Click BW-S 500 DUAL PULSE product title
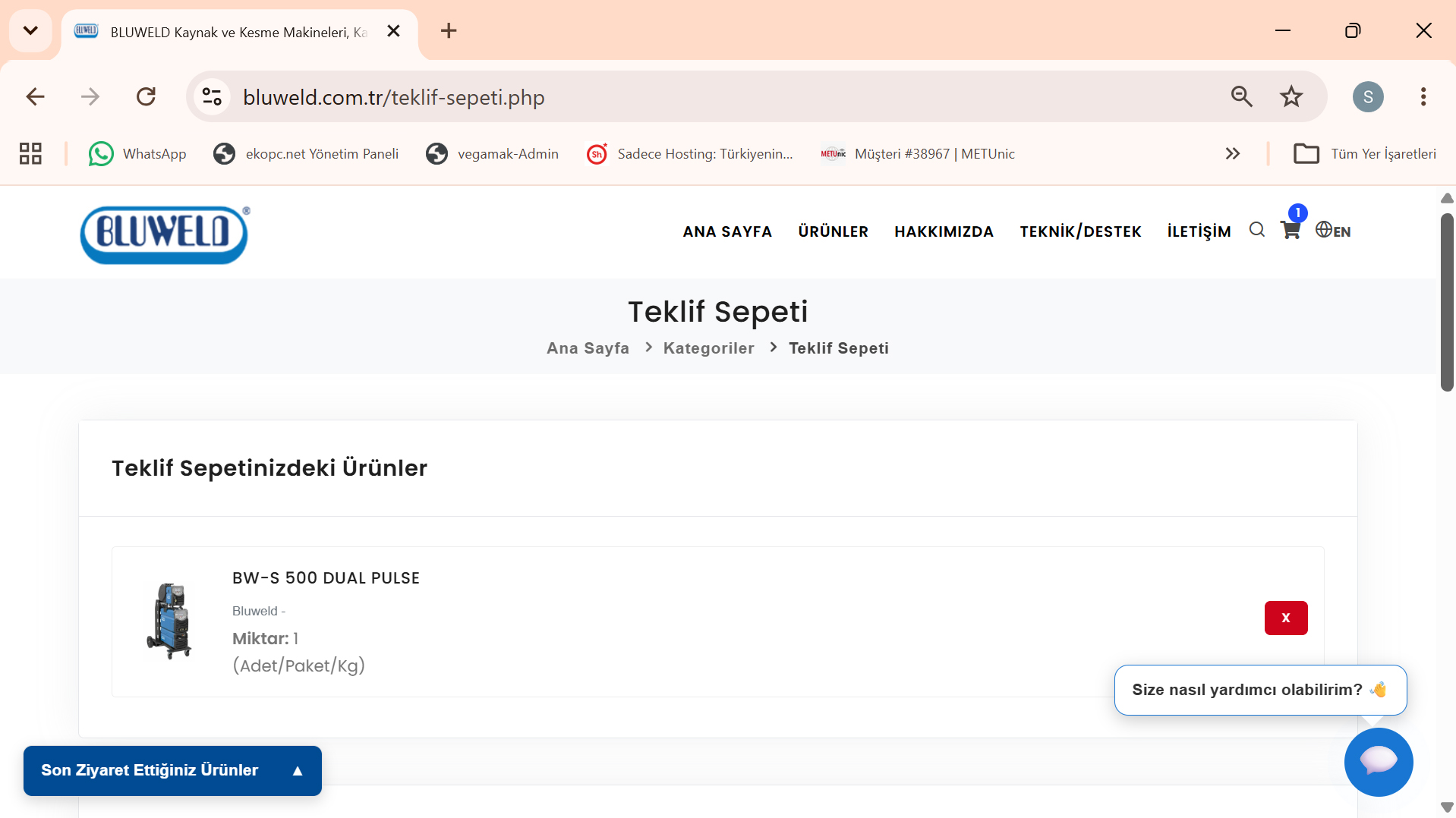1456x818 pixels. pyautogui.click(x=326, y=578)
